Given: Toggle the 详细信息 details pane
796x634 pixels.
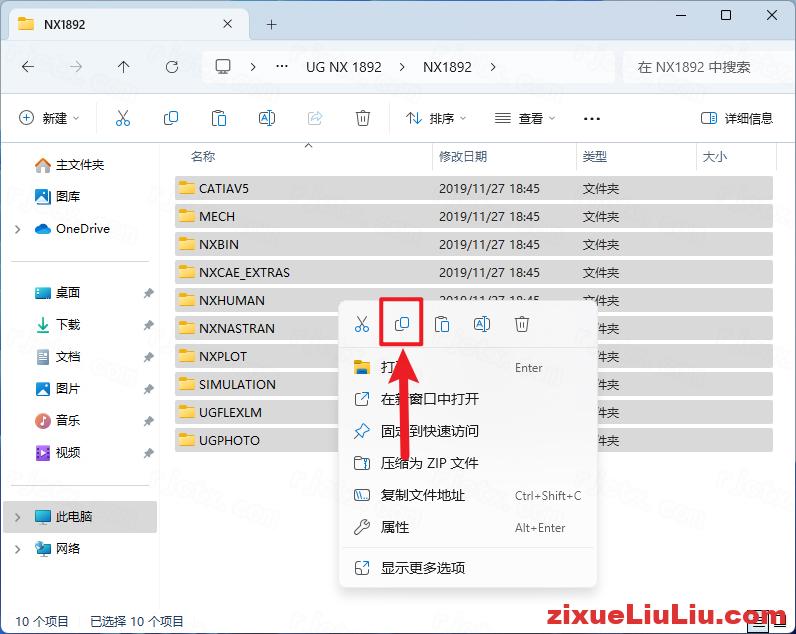Looking at the screenshot, I should click(x=736, y=118).
